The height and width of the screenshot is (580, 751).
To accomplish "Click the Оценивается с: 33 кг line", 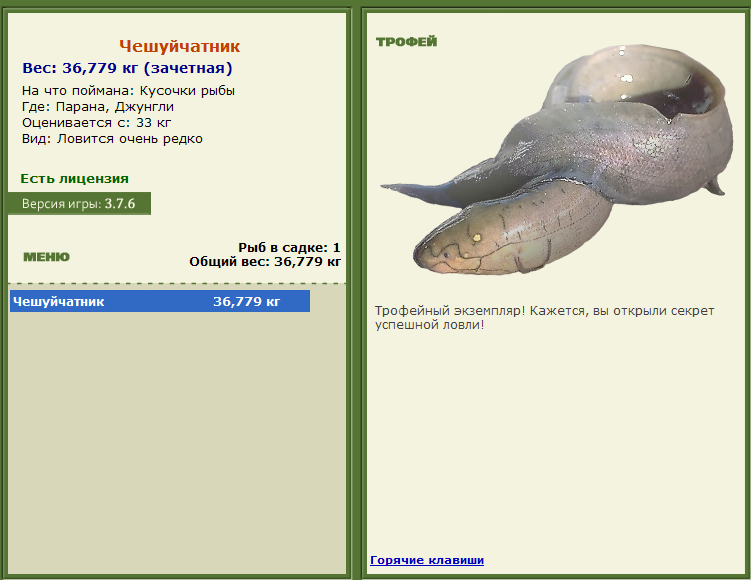I will (x=96, y=123).
